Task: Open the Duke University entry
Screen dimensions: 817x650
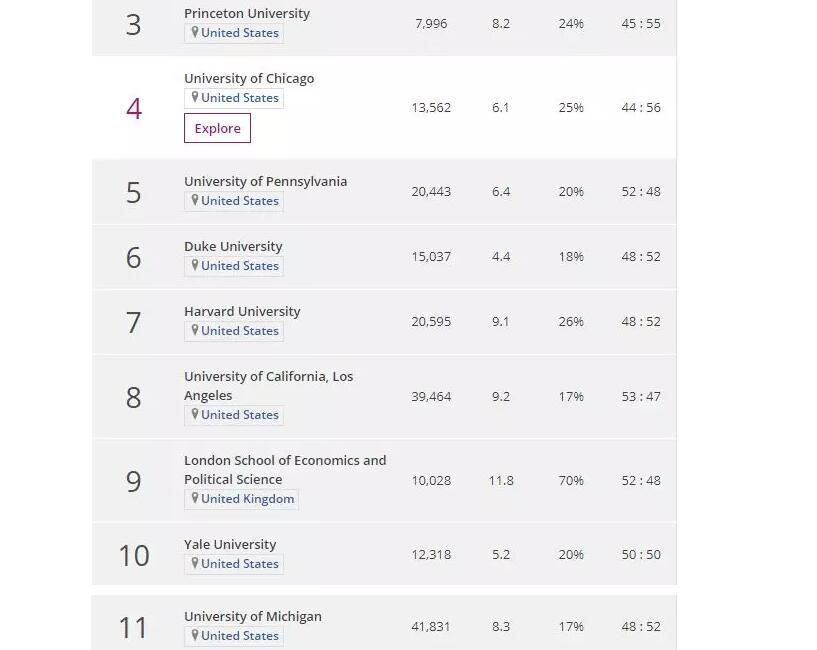Action: coord(233,247)
